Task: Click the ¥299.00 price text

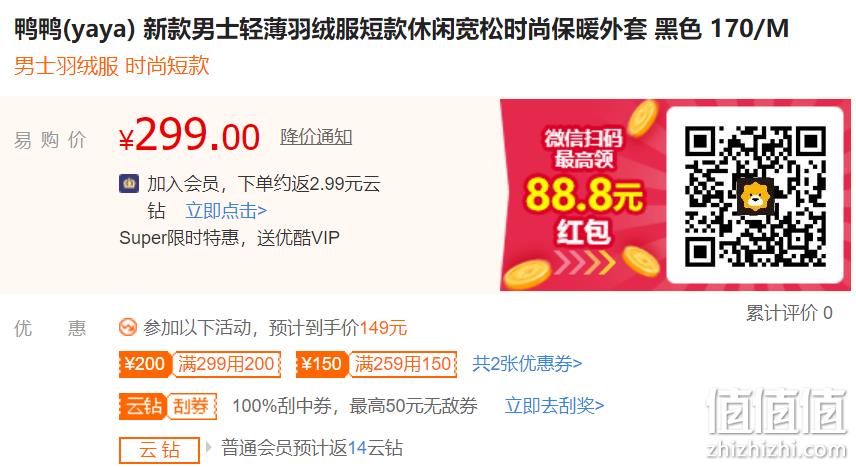Action: pos(189,135)
